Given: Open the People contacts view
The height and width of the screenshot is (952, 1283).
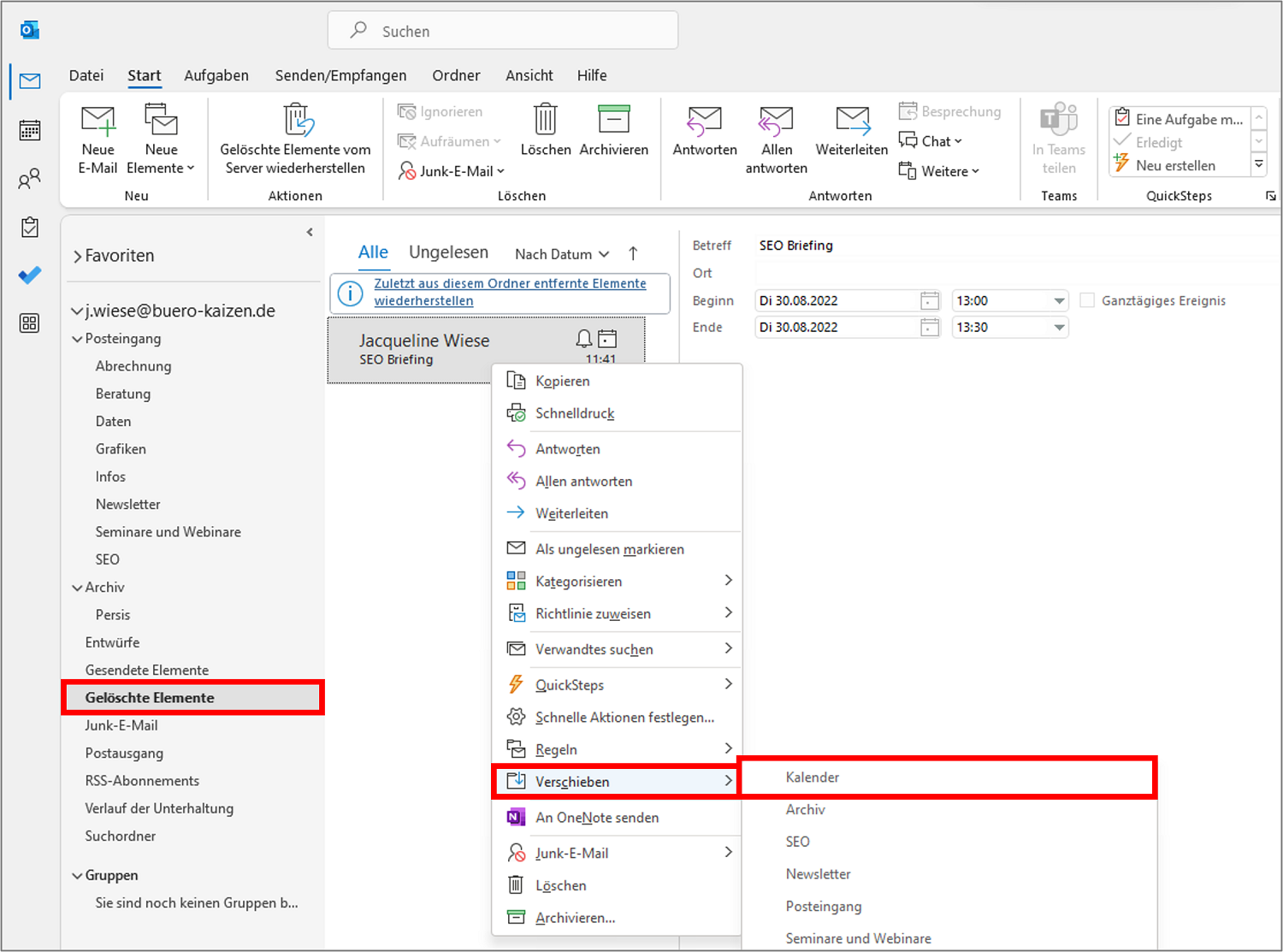Looking at the screenshot, I should (x=30, y=179).
